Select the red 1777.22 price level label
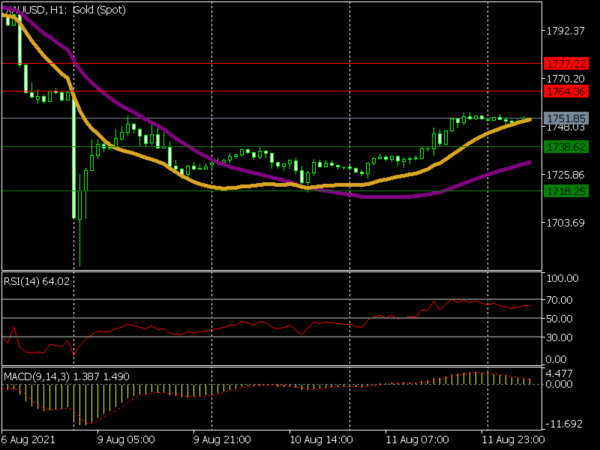Viewport: 600px width, 450px height. point(565,63)
